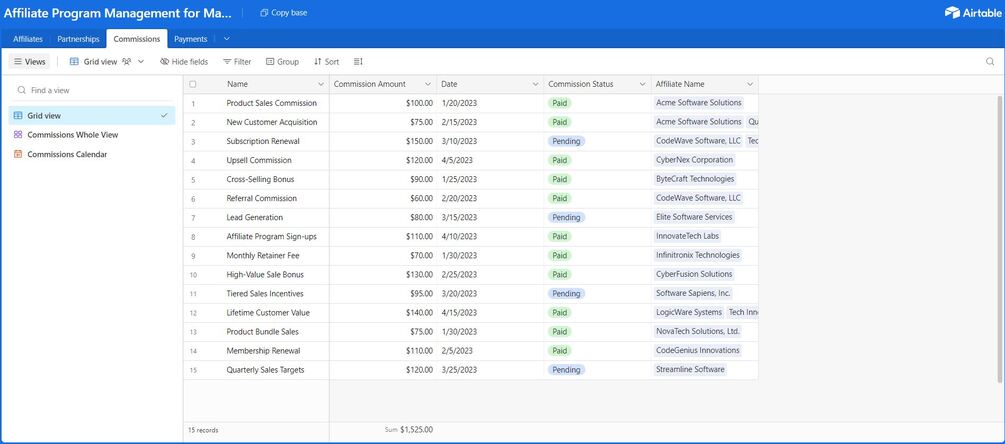The height and width of the screenshot is (444, 1005).
Task: Select the Subscription Renewal record name
Action: pyautogui.click(x=263, y=141)
